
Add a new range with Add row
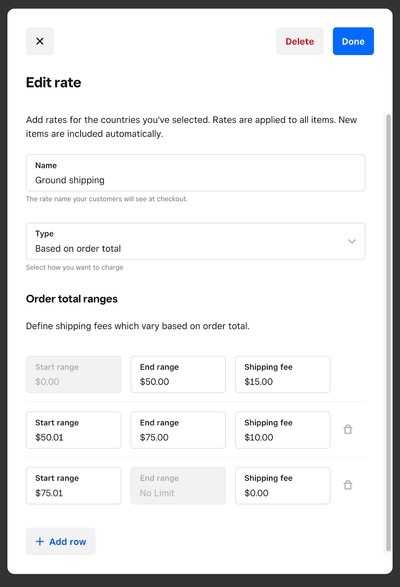[61, 541]
